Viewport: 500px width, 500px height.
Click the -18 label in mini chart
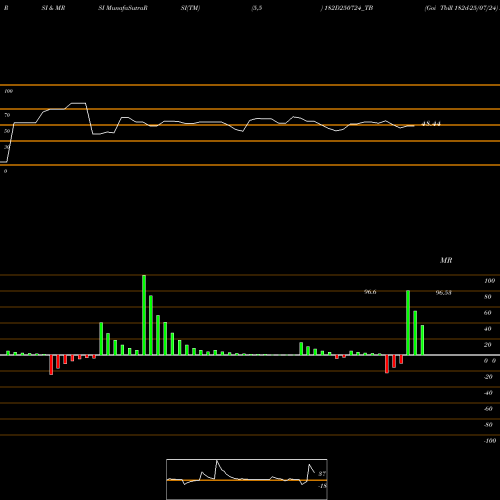click(322, 486)
